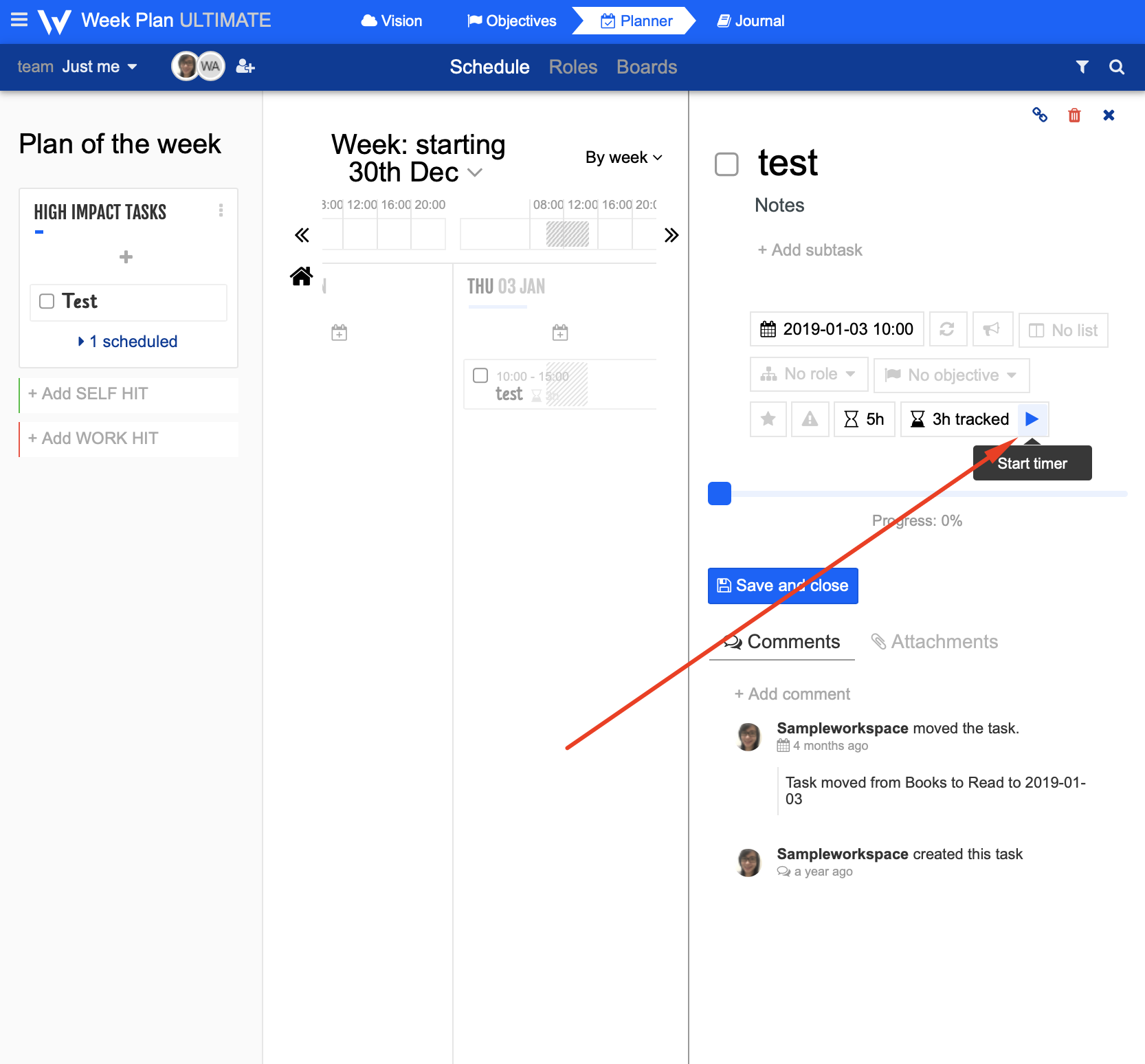Go to previous week double chevron
Screen dimensions: 1145x1064
coord(302,235)
